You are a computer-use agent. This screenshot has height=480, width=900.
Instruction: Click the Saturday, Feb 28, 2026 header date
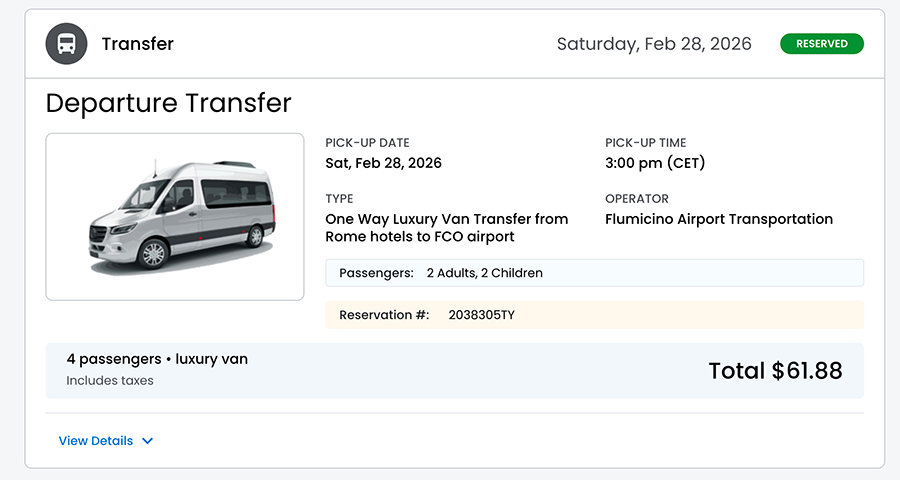pyautogui.click(x=654, y=44)
